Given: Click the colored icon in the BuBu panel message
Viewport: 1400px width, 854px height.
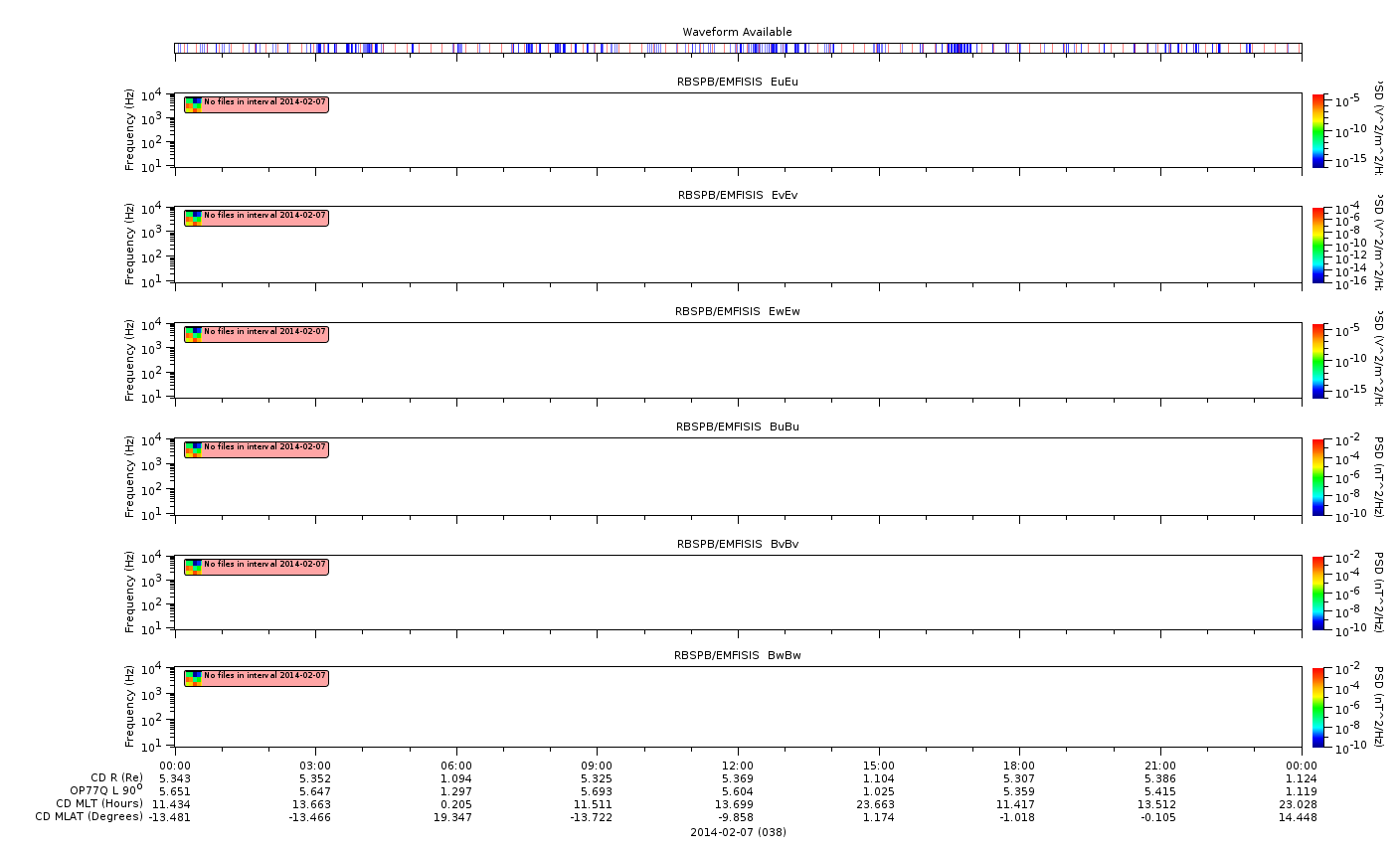Looking at the screenshot, I should tap(193, 449).
